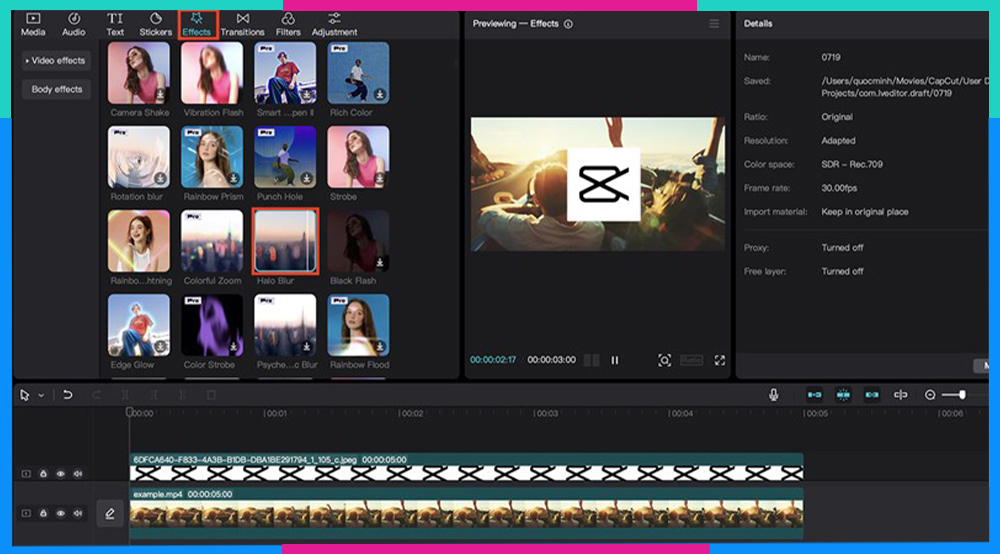Download the Black Flash effect
Viewport: 1000px width, 554px height.
(379, 262)
